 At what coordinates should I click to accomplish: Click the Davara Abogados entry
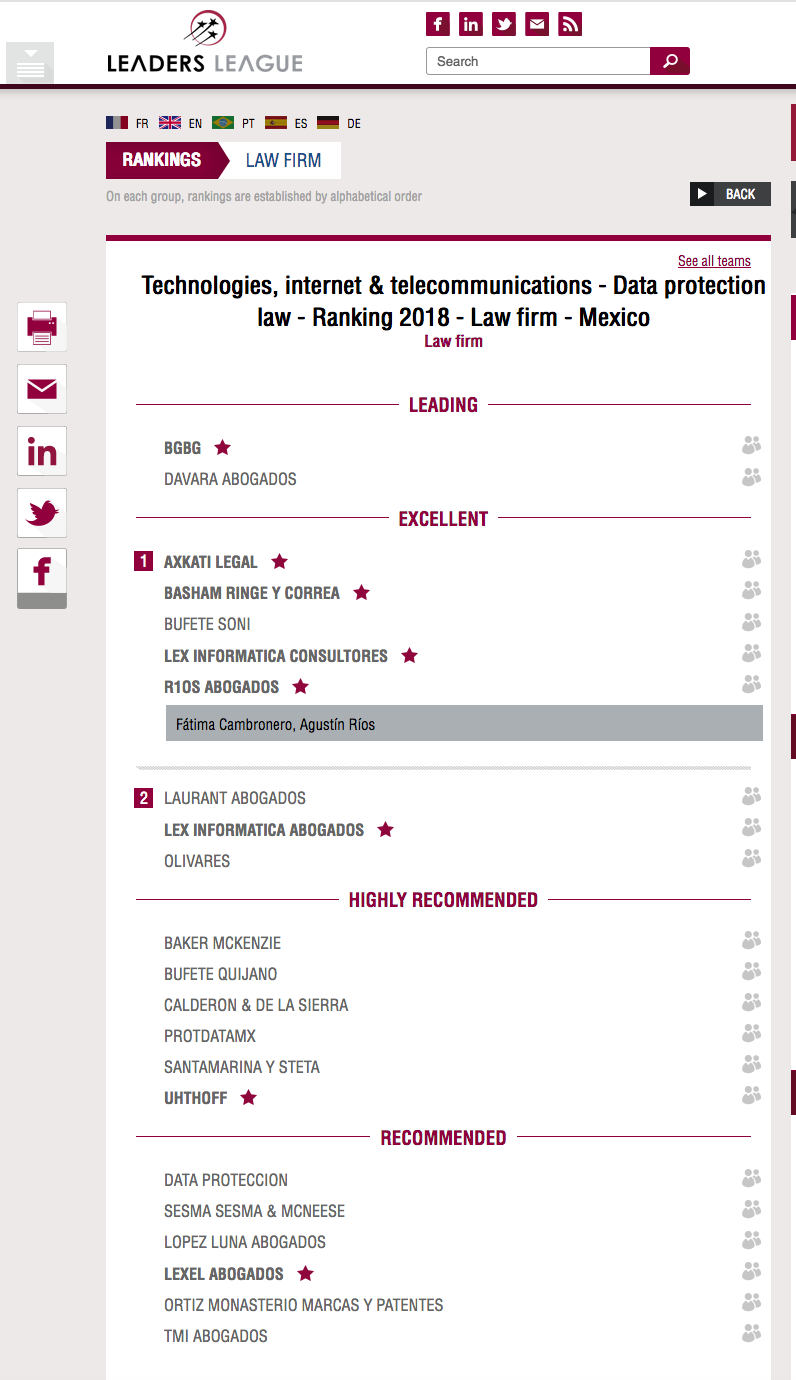click(230, 479)
